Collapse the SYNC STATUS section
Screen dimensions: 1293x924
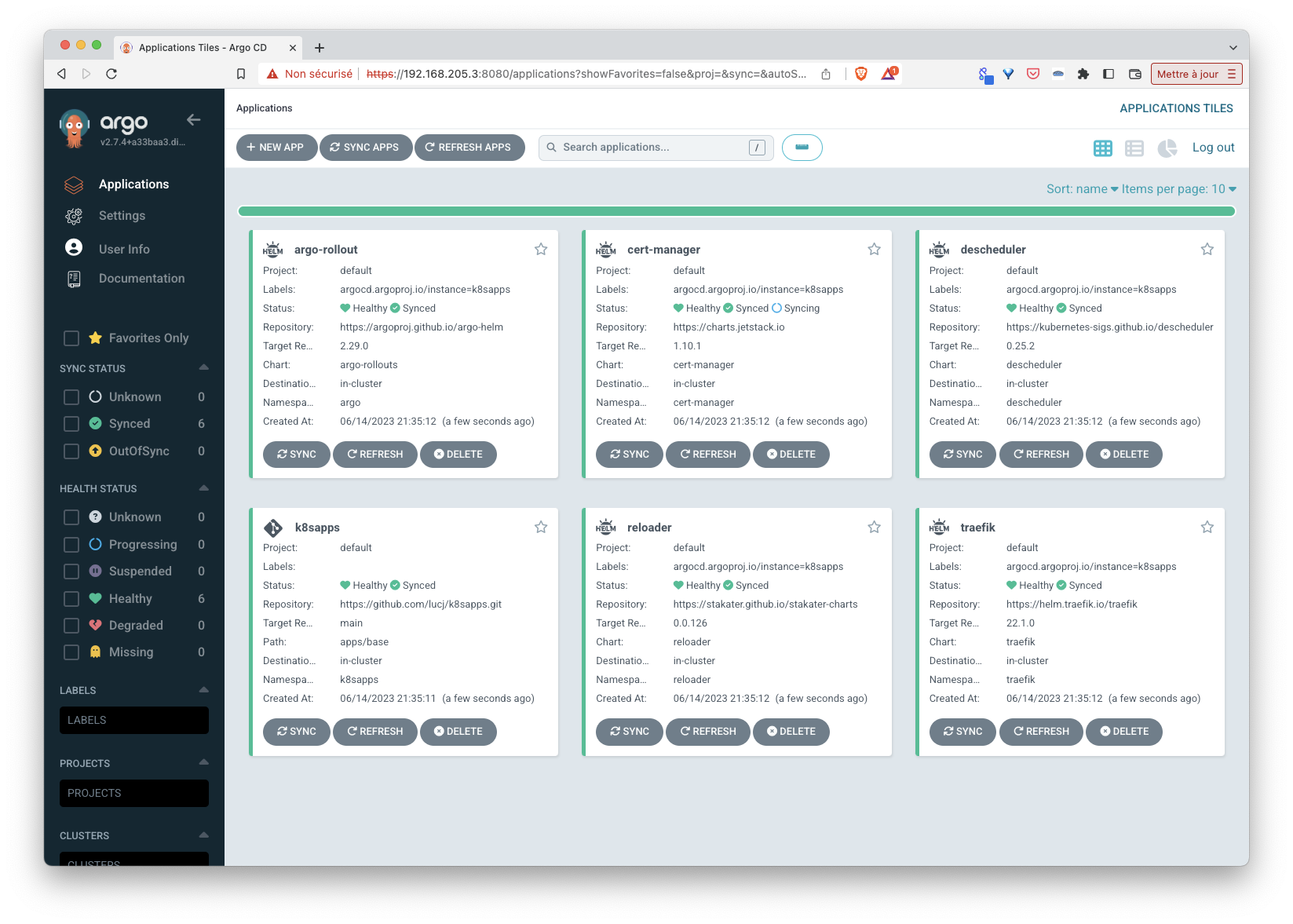204,367
